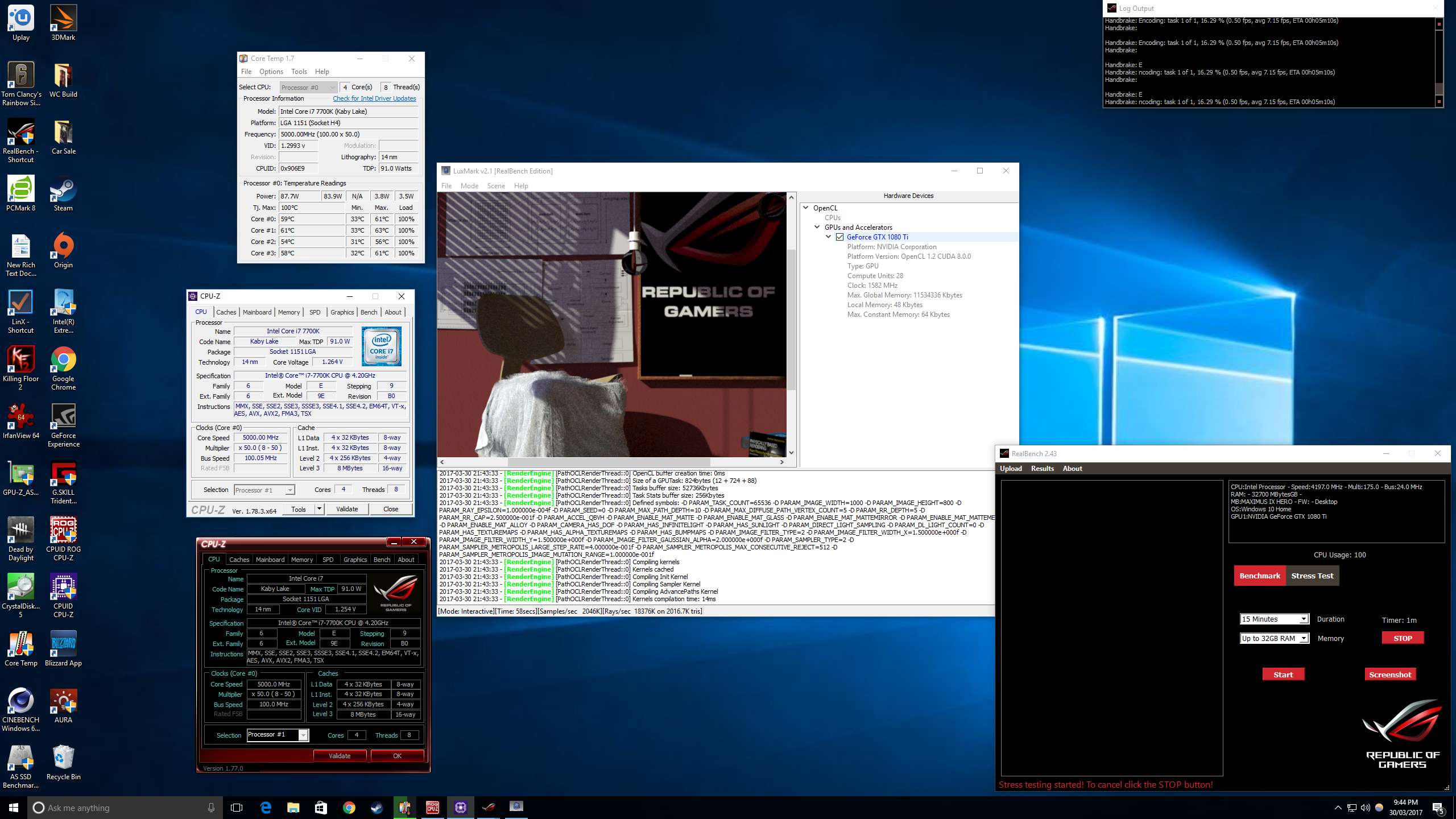The image size is (1456, 819).
Task: Collapse GPUs and Accelerators node
Action: (817, 227)
